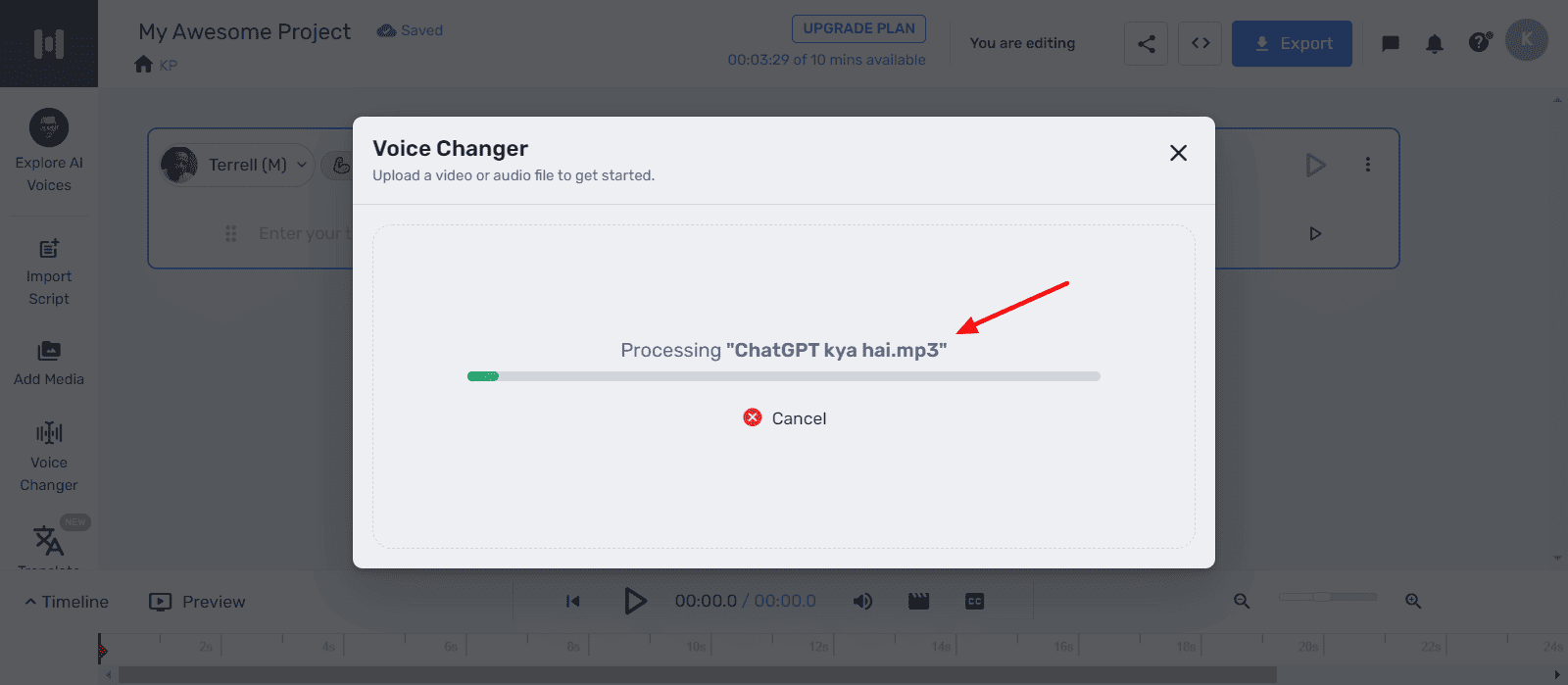
Task: Toggle closed captions CC button
Action: pos(974,601)
